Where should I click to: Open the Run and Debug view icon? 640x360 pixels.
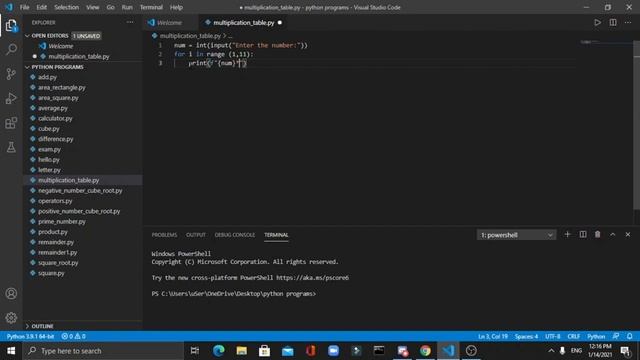coord(11,98)
